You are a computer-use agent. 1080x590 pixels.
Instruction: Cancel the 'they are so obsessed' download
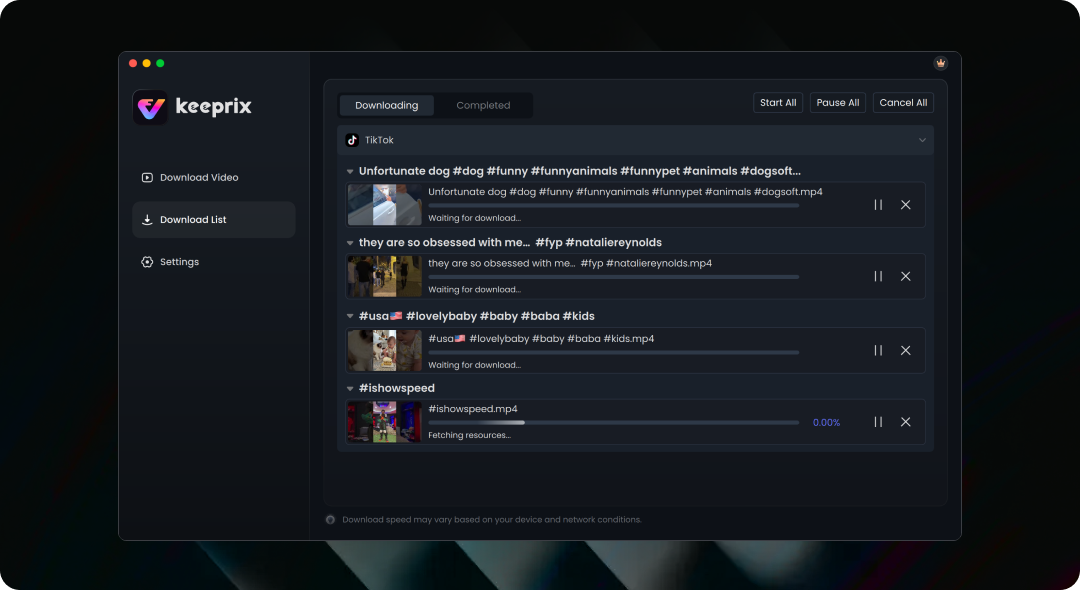906,276
